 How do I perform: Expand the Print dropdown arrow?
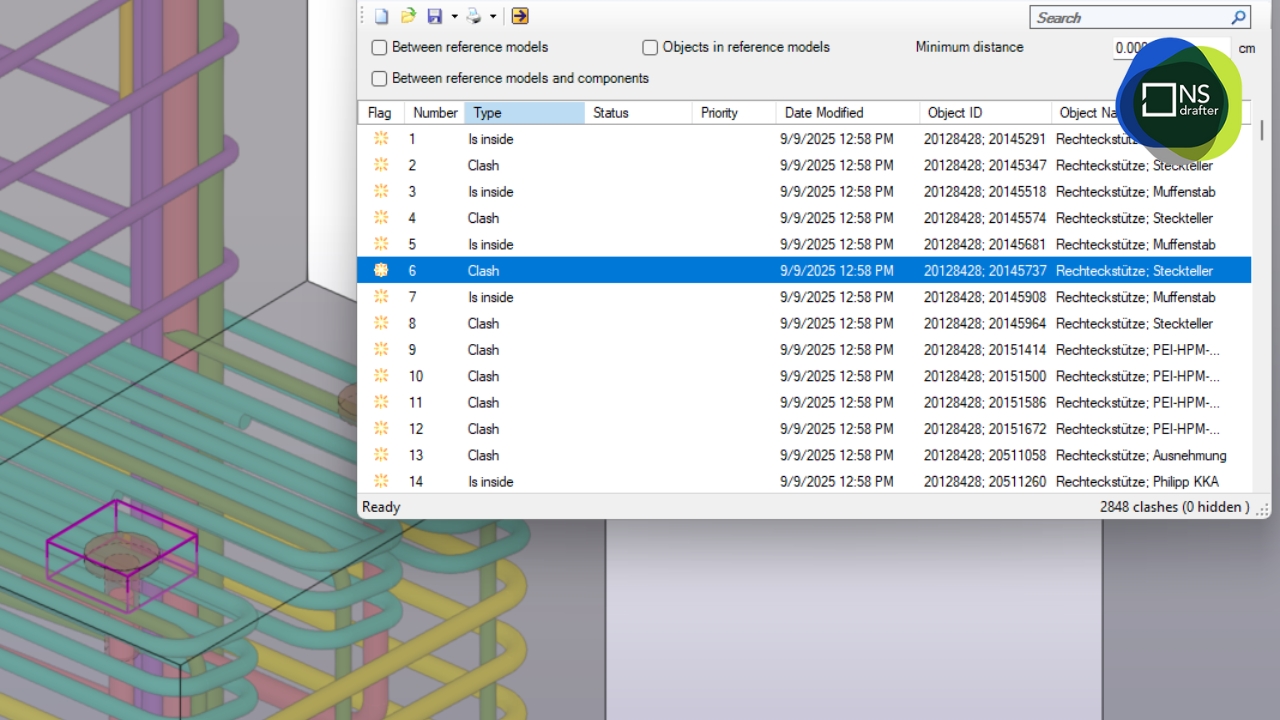pyautogui.click(x=493, y=17)
